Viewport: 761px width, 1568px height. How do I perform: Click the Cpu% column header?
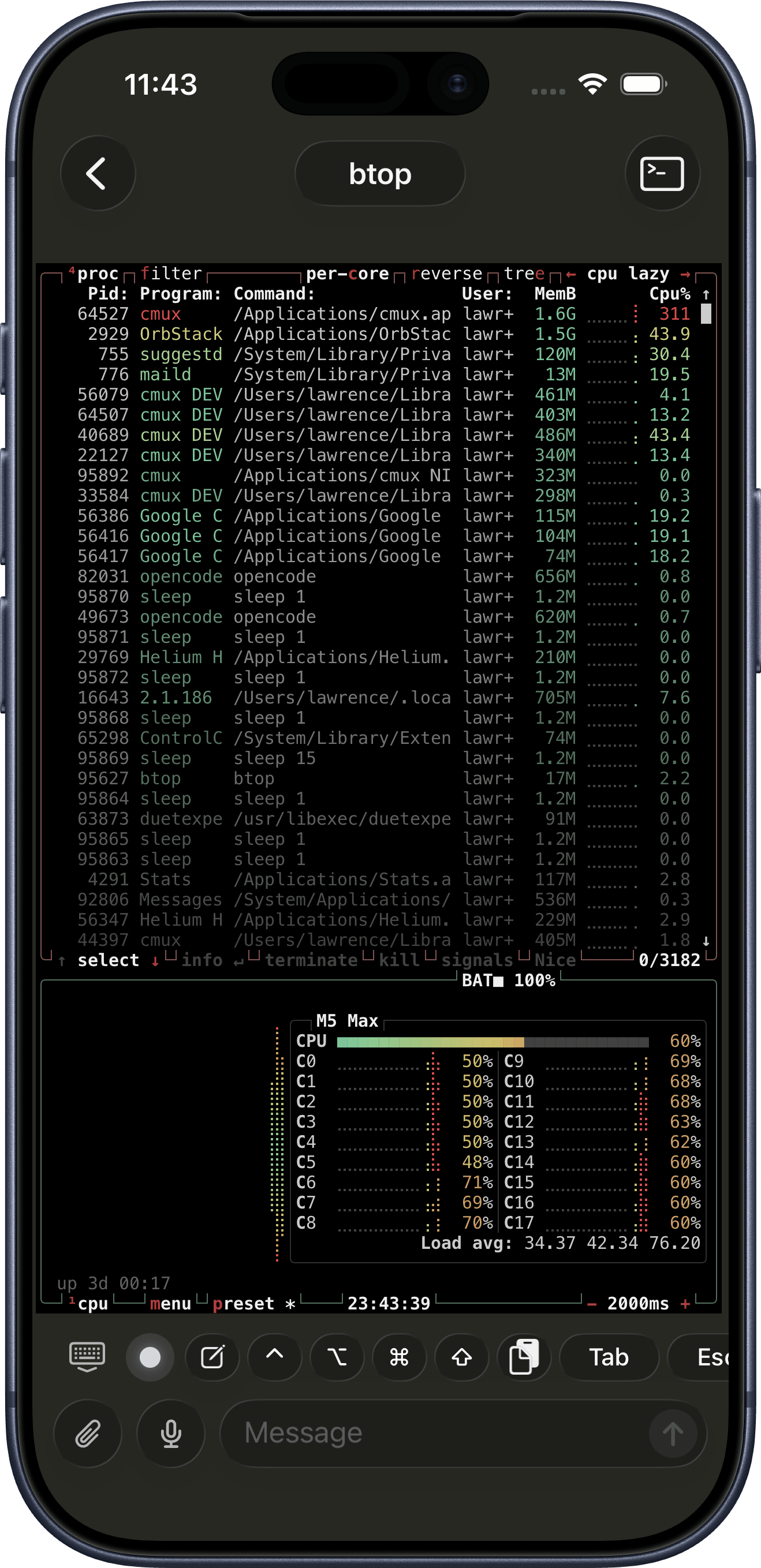pyautogui.click(x=670, y=294)
